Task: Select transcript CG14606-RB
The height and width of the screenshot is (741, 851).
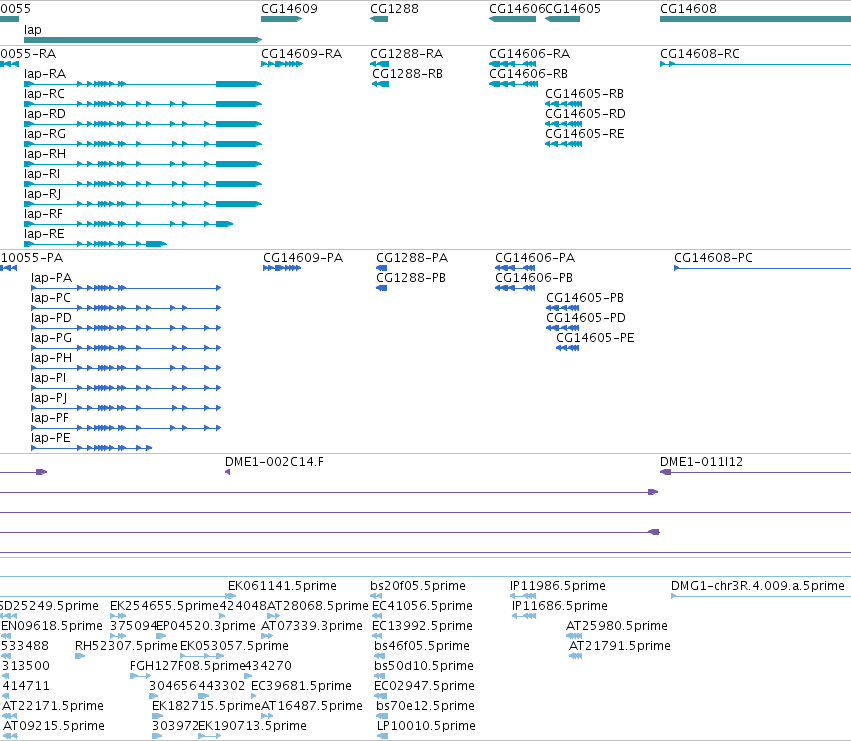Action: [x=529, y=74]
